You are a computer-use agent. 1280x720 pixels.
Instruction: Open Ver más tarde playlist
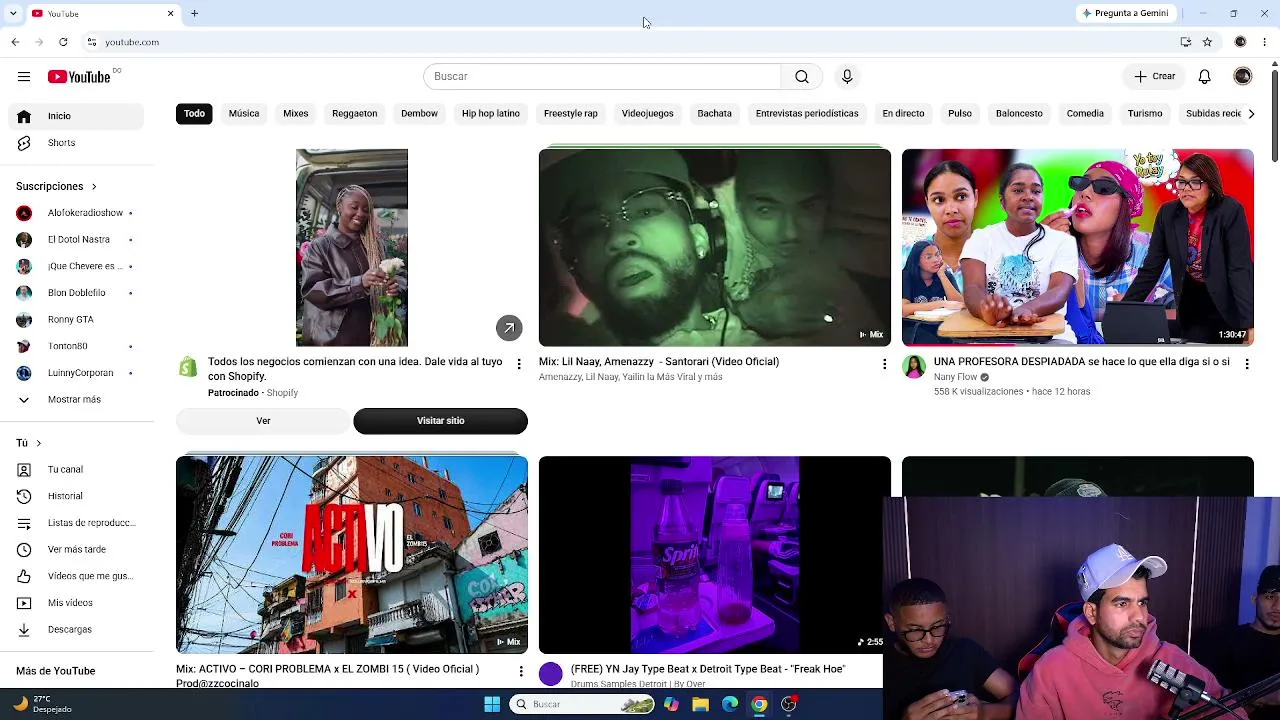(x=76, y=550)
